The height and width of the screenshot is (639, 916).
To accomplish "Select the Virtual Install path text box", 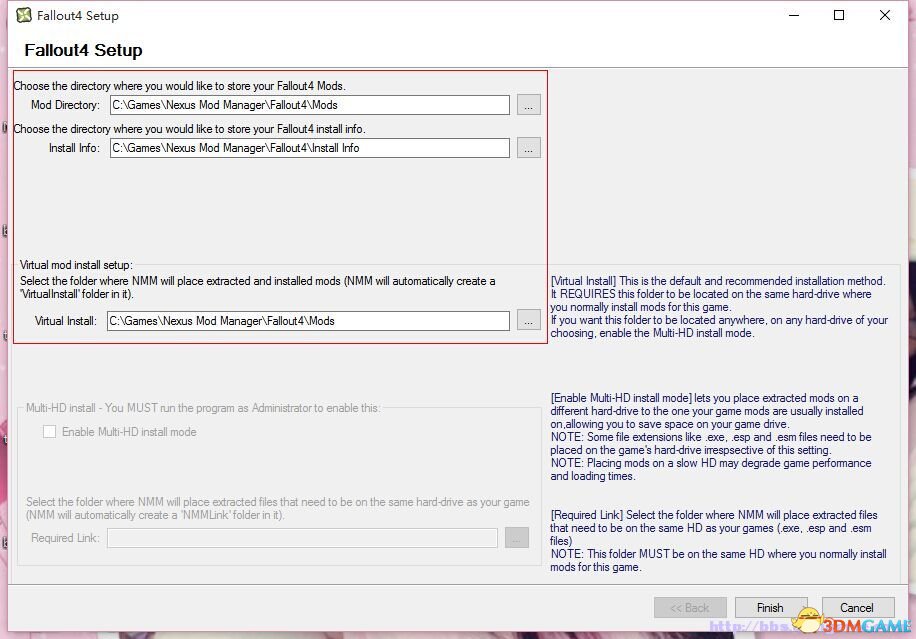I will [308, 321].
